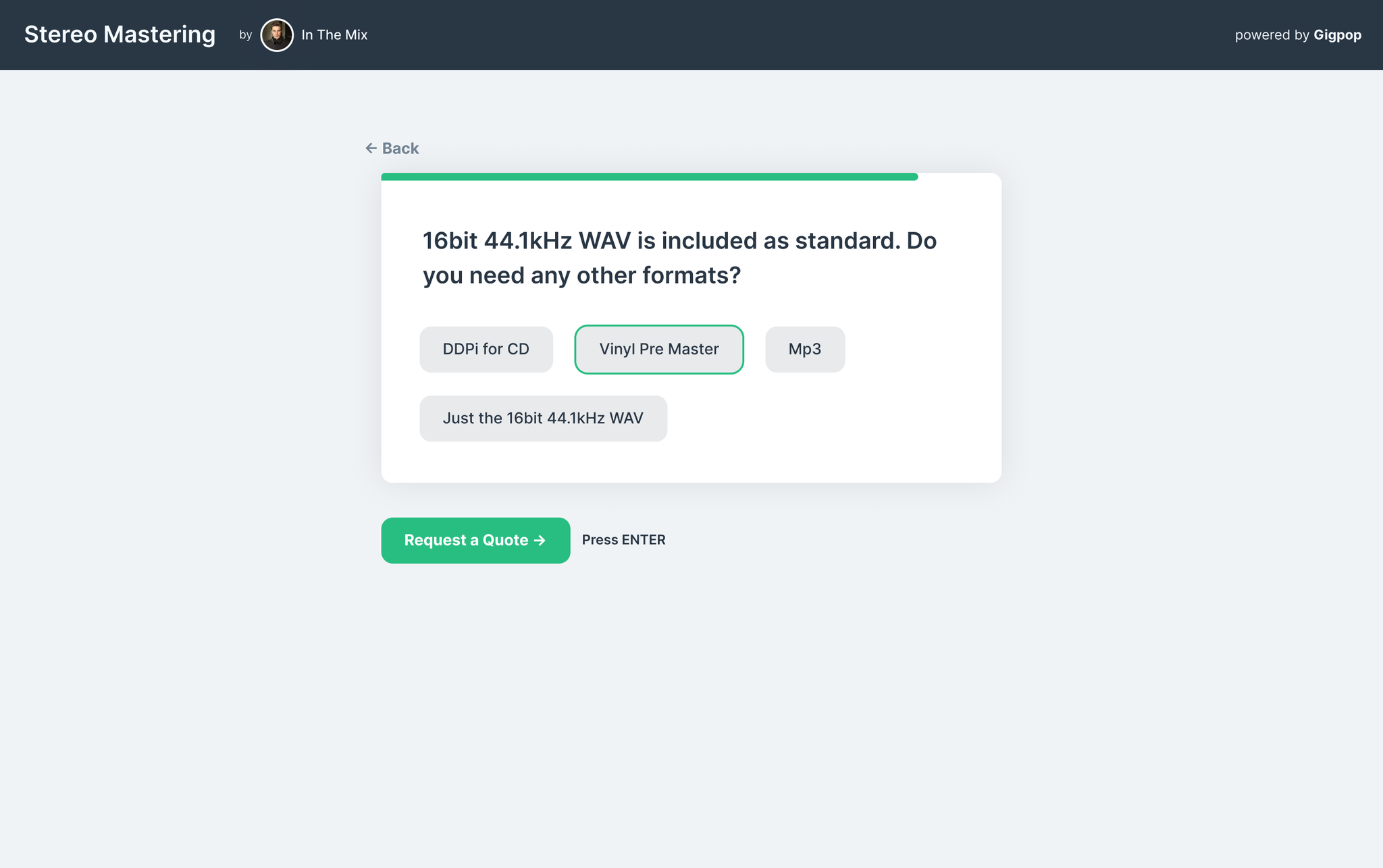The height and width of the screenshot is (868, 1383).
Task: Click blank space right of Mp3 option
Action: [x=918, y=350]
